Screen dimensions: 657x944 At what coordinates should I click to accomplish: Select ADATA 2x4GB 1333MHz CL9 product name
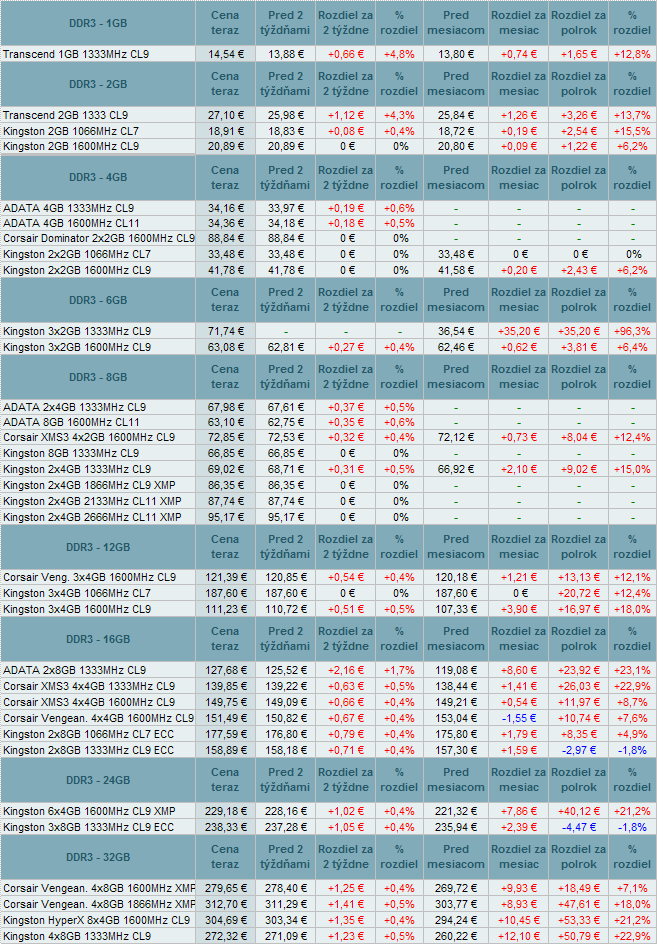[x=74, y=408]
